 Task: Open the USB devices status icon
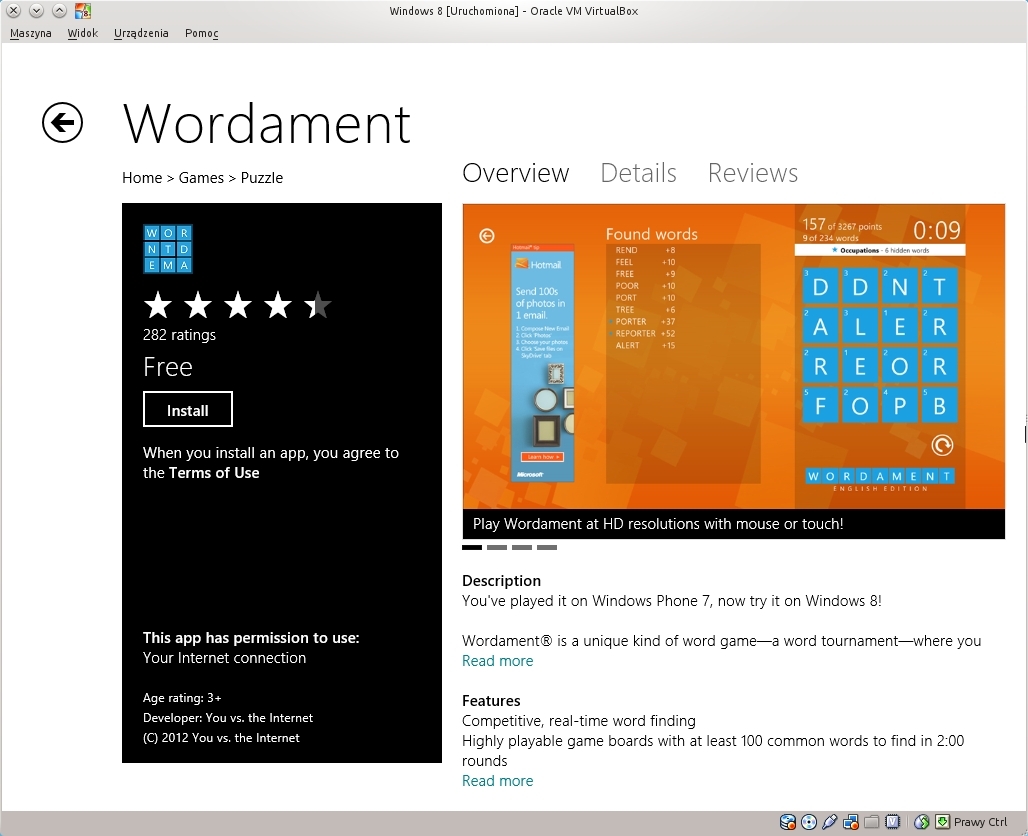[x=829, y=822]
